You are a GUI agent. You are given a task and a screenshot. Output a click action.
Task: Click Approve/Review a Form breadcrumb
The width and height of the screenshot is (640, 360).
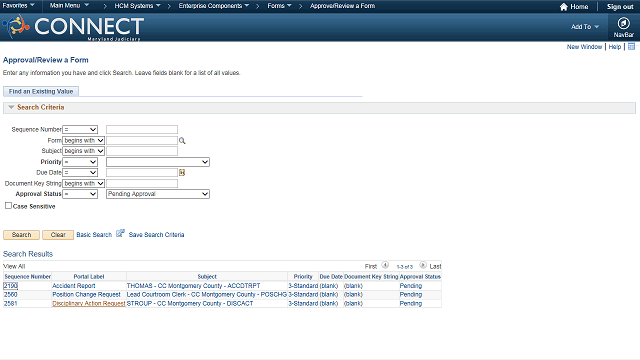coord(342,6)
